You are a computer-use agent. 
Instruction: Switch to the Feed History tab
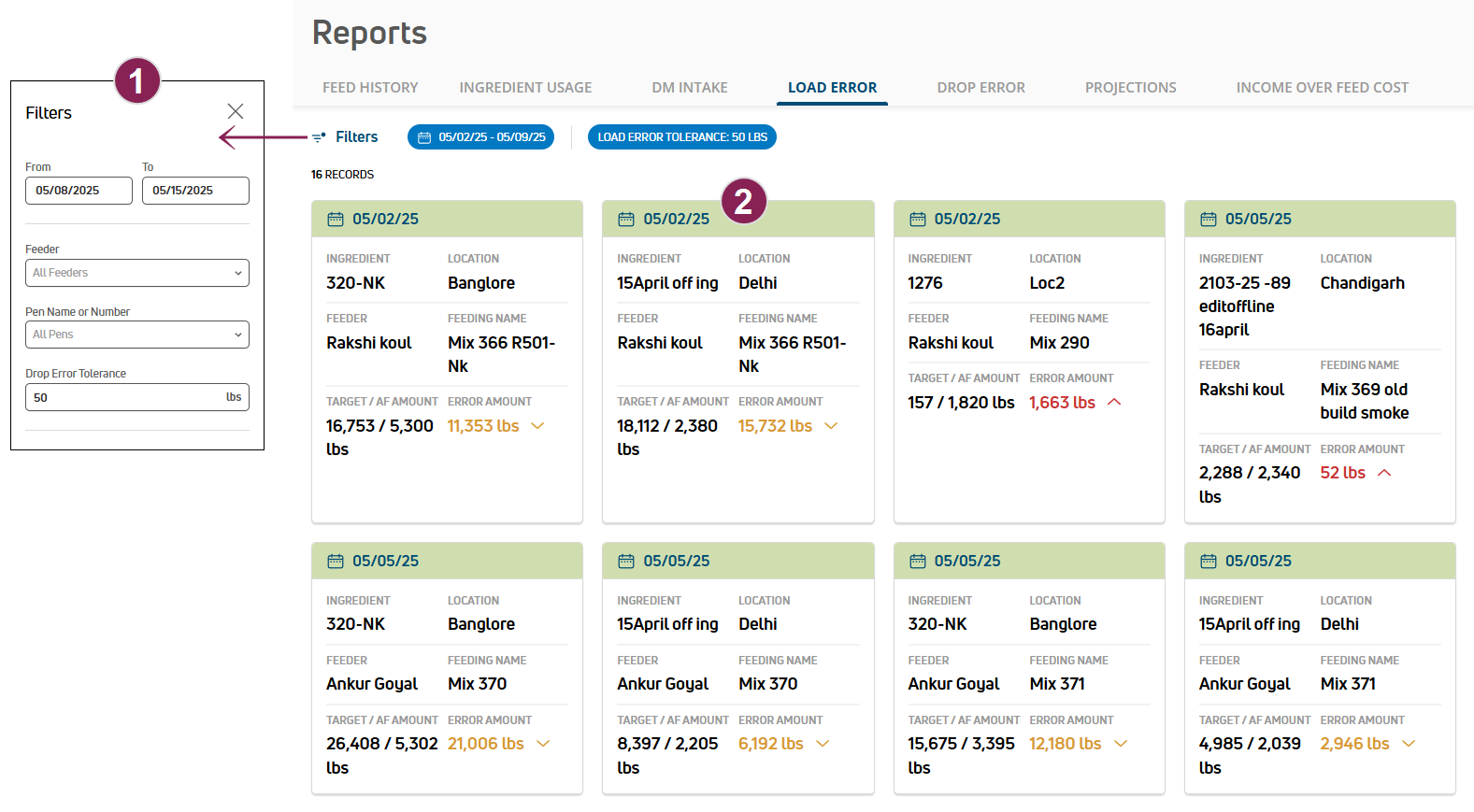tap(370, 88)
